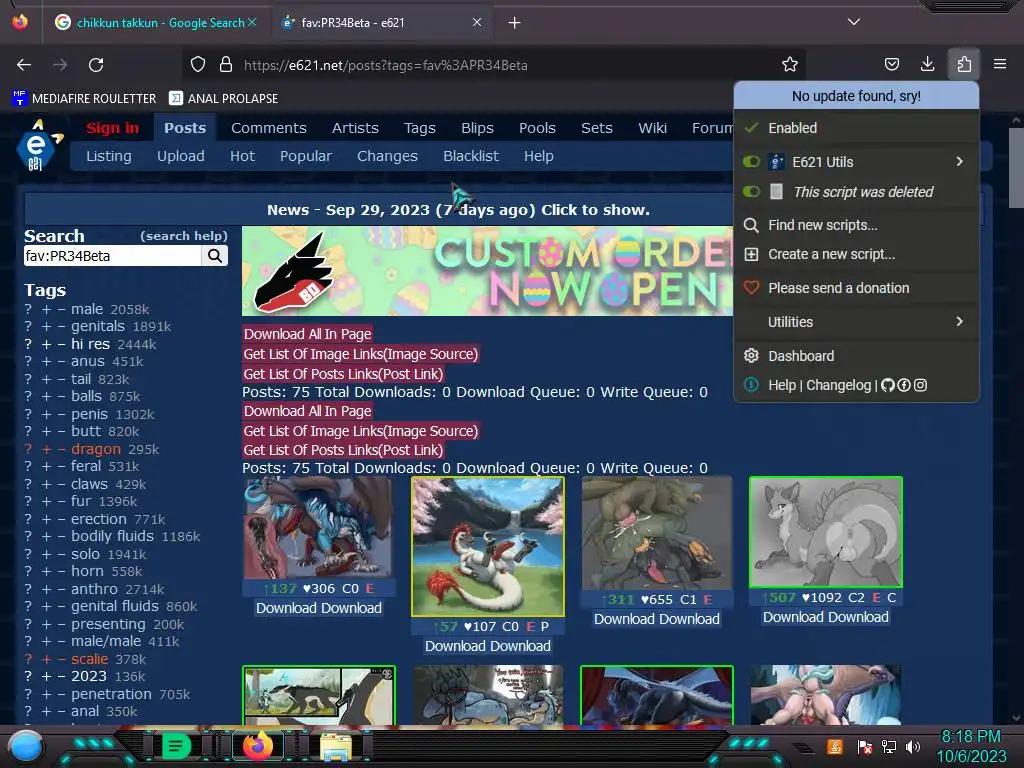Open the search help link
The width and height of the screenshot is (1024, 768).
pos(184,236)
